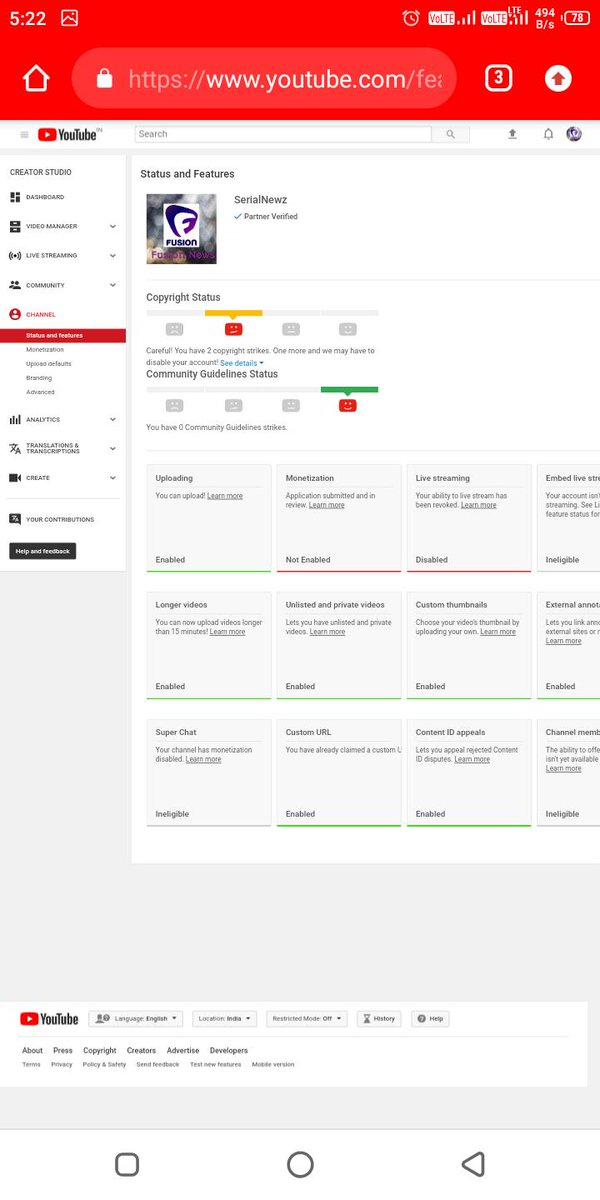Viewport: 600px width, 1200px height.
Task: Expand the Analytics section
Action: tap(112, 420)
